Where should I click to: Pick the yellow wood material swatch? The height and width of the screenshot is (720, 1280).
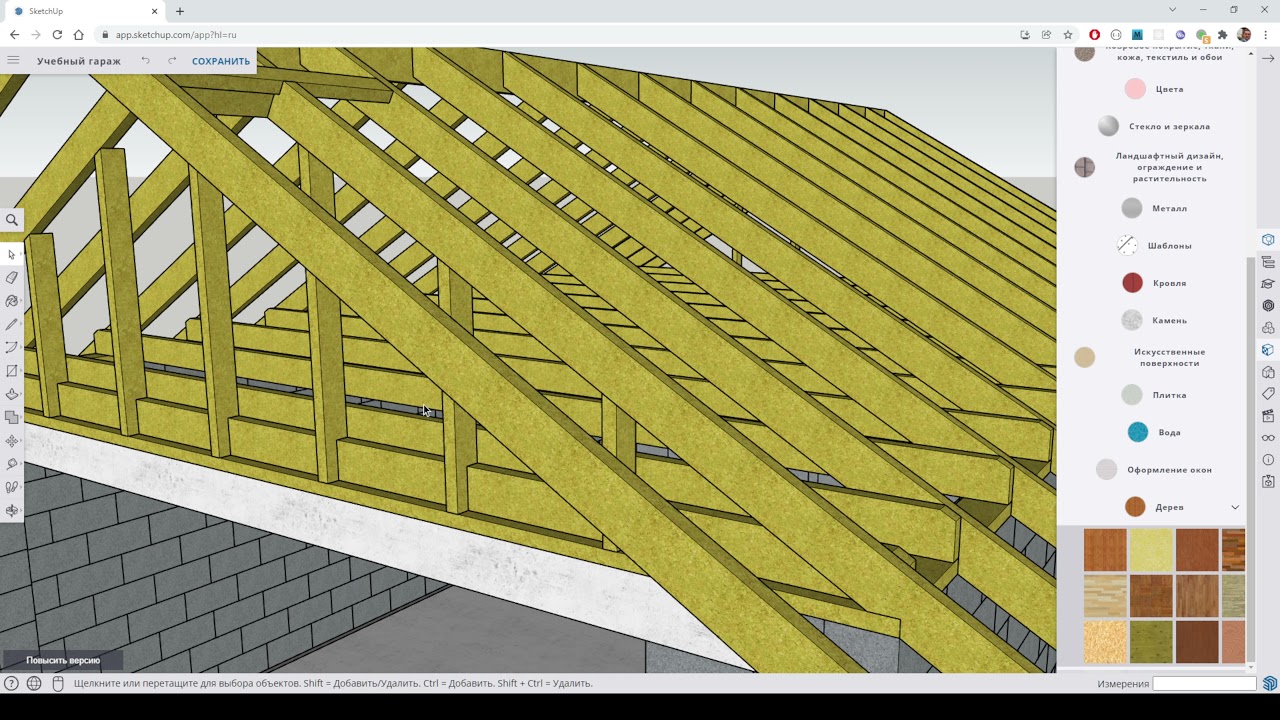[x=1151, y=550]
